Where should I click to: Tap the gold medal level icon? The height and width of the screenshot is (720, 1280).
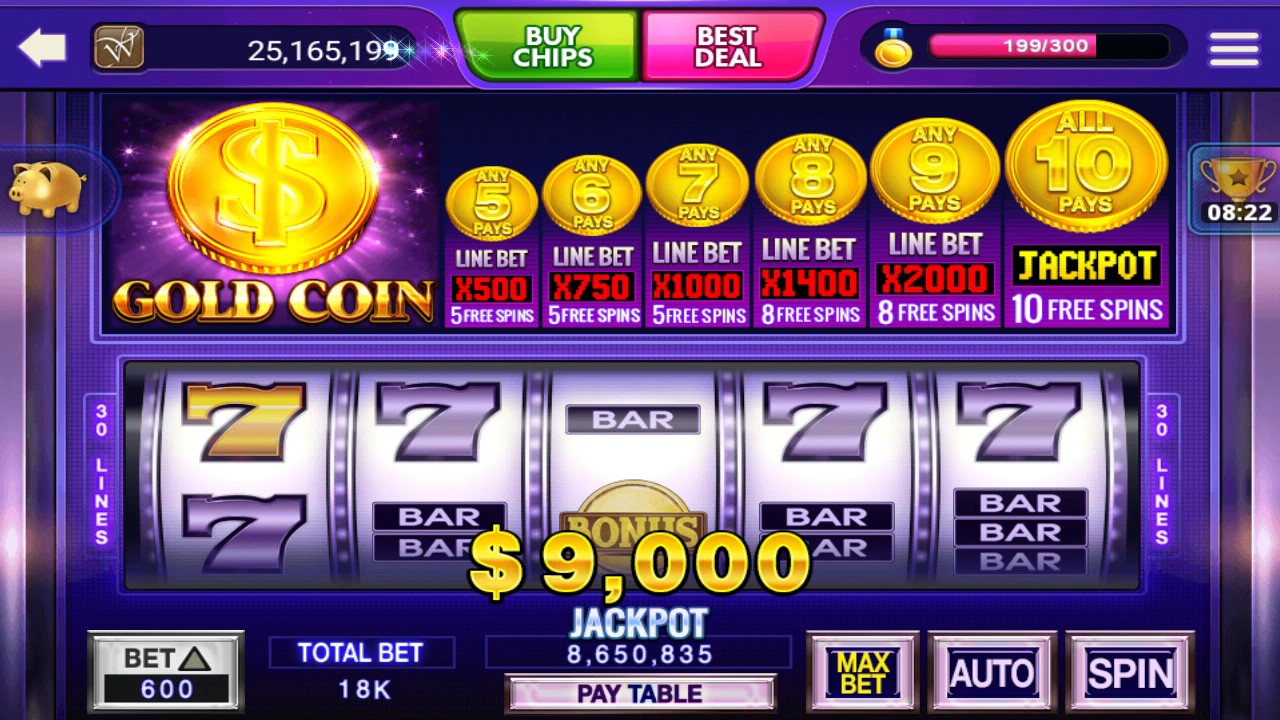click(x=893, y=47)
